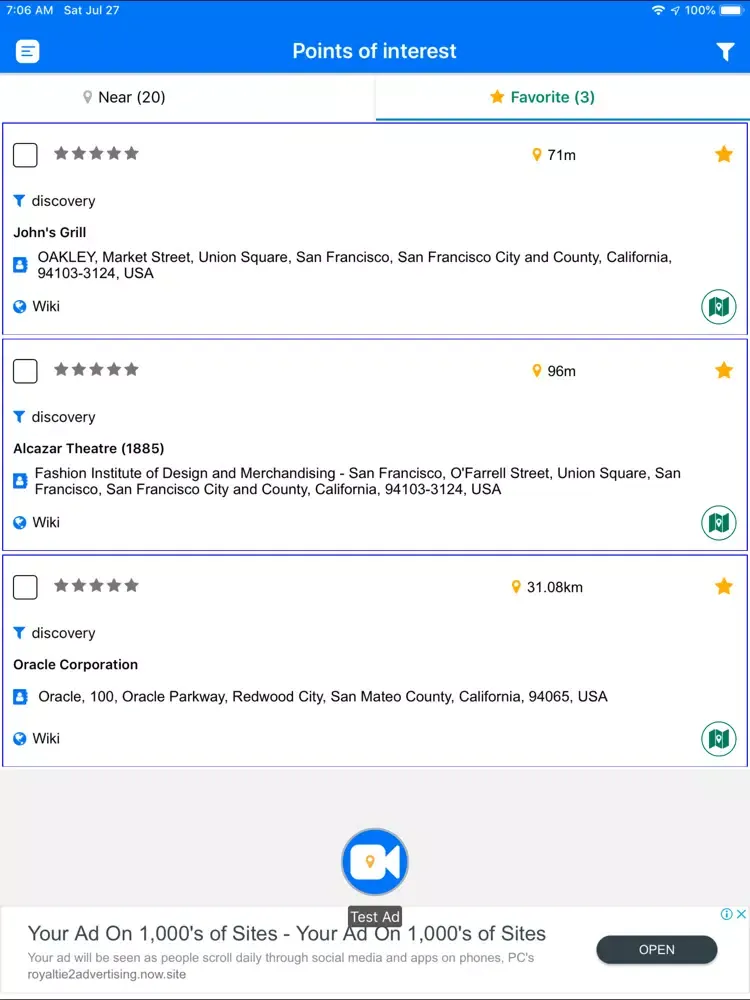
Task: Tap the OAKLEY, Market Street address
Action: coord(355,265)
